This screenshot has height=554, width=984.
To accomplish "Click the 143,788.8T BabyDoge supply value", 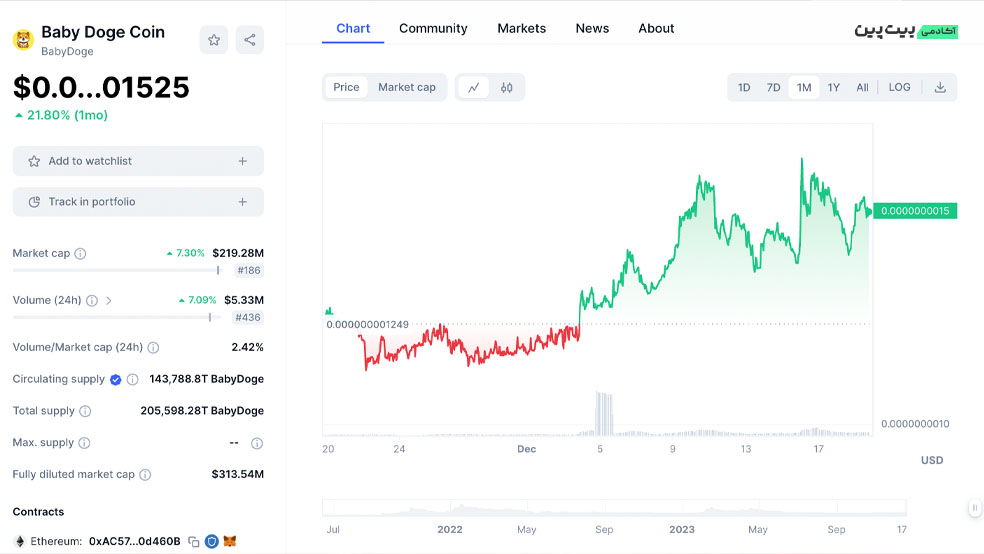I will [206, 380].
